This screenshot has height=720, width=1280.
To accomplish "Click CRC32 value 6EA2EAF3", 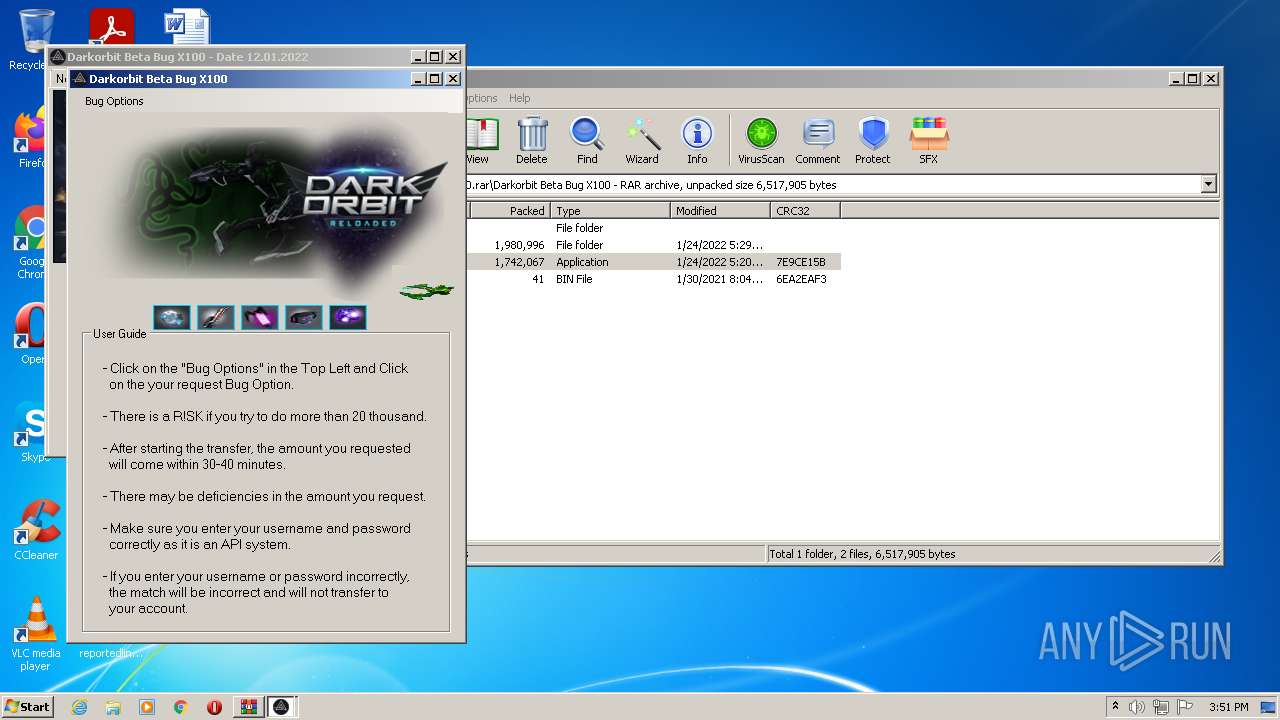I will (x=801, y=279).
